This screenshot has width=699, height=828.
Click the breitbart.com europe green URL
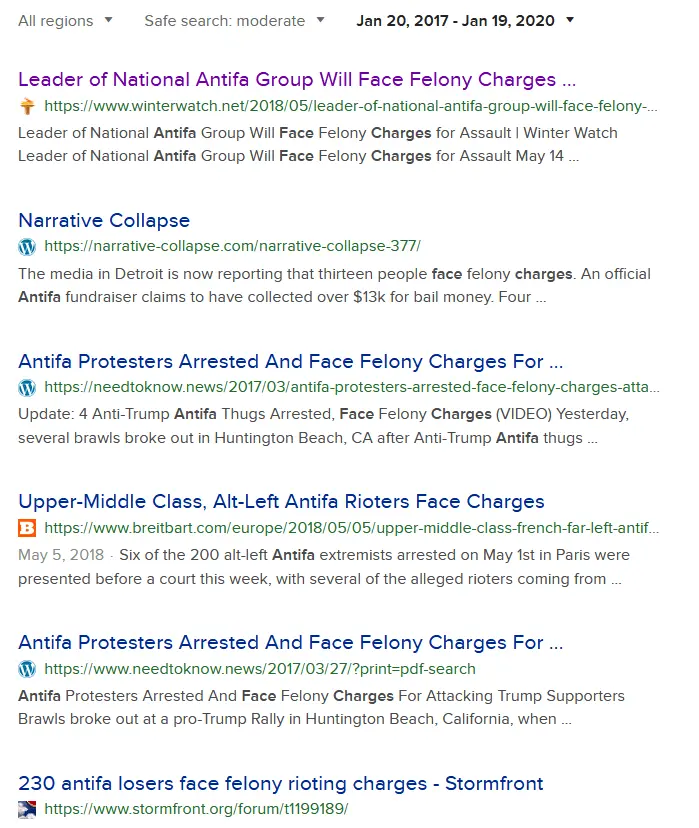pyautogui.click(x=351, y=528)
